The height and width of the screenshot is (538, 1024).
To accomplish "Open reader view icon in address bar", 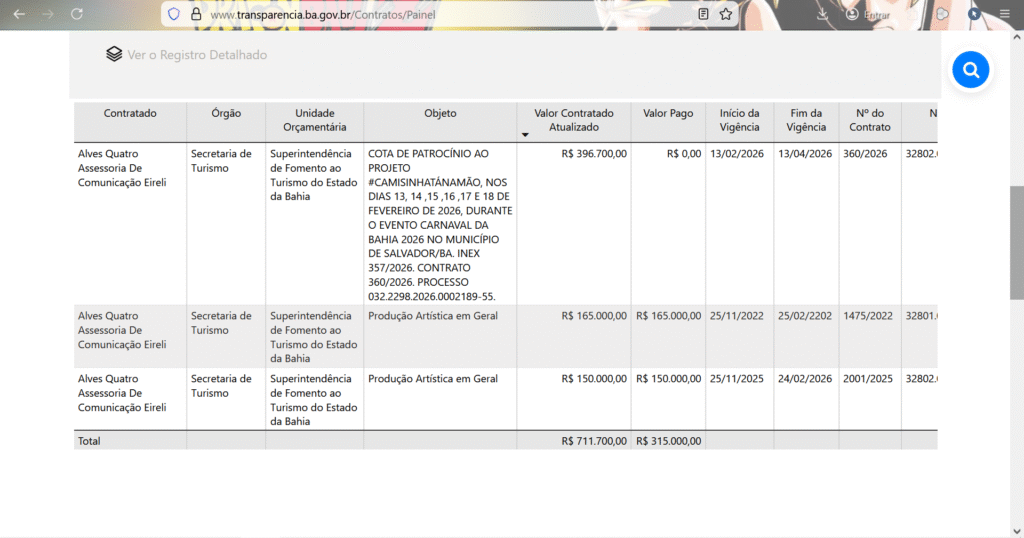I will (704, 15).
